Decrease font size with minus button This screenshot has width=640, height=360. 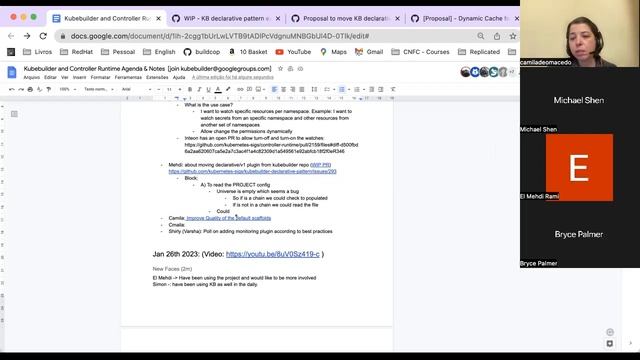159,89
